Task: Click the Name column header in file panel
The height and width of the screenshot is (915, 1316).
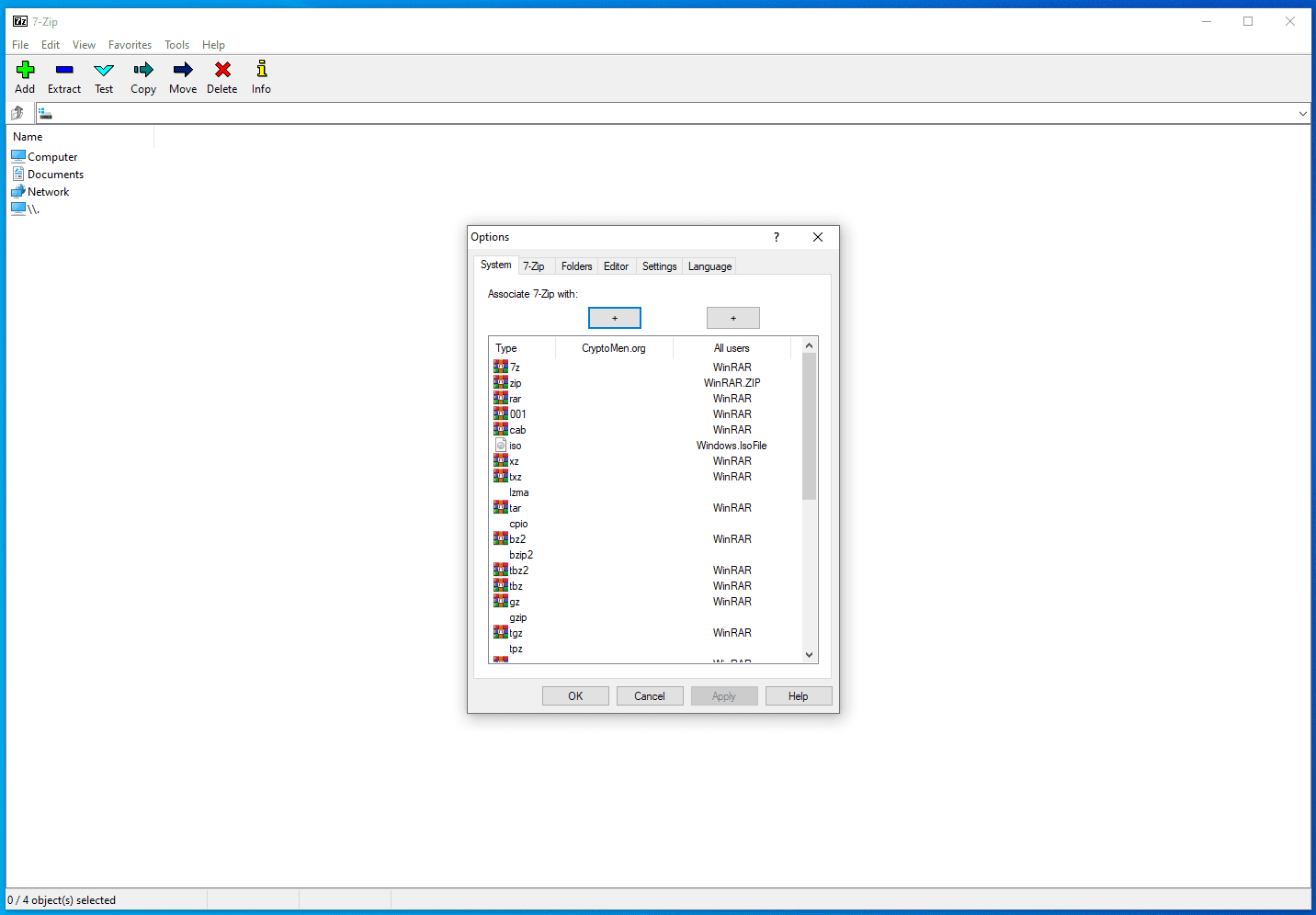Action: click(x=81, y=137)
